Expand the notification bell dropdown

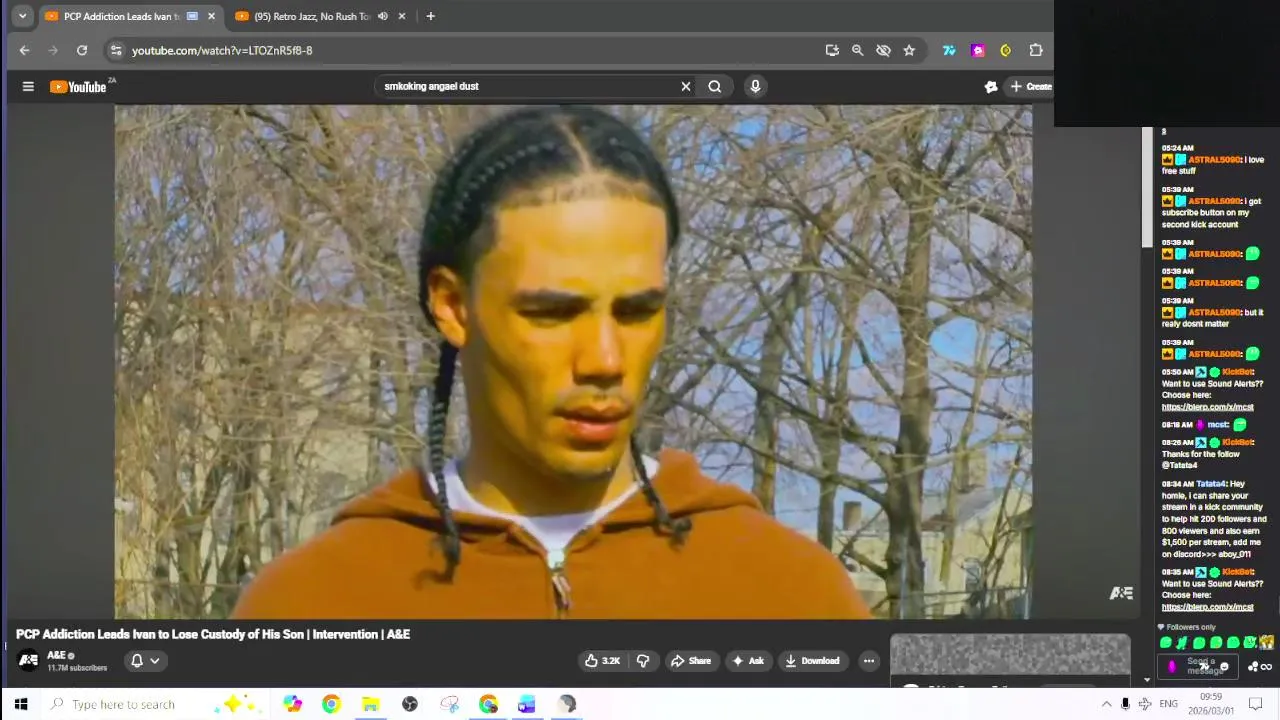145,660
